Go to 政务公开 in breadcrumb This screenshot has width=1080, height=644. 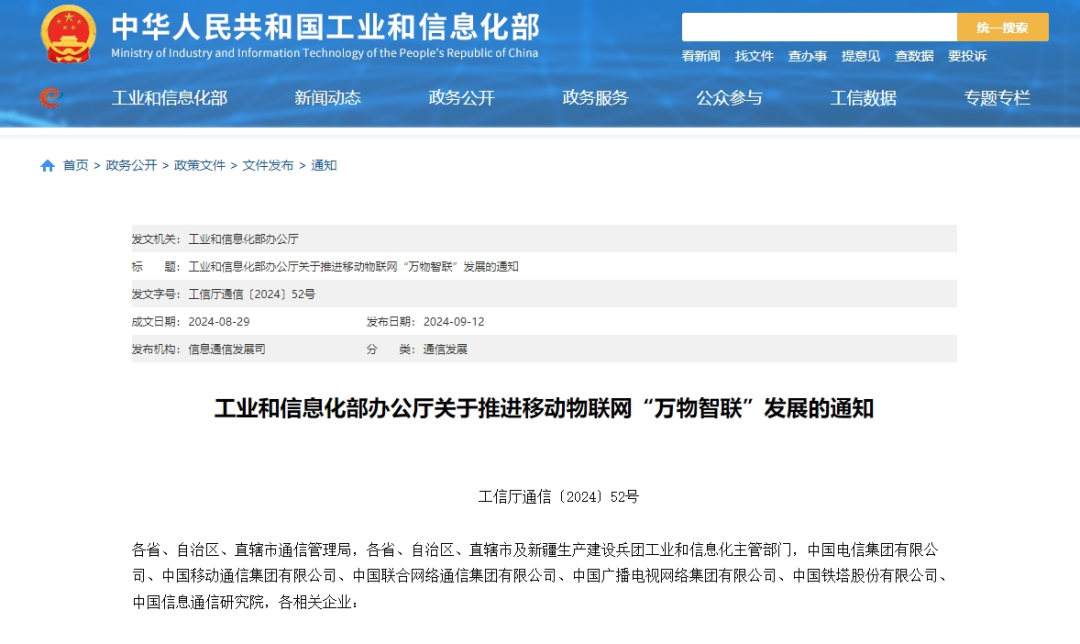132,165
